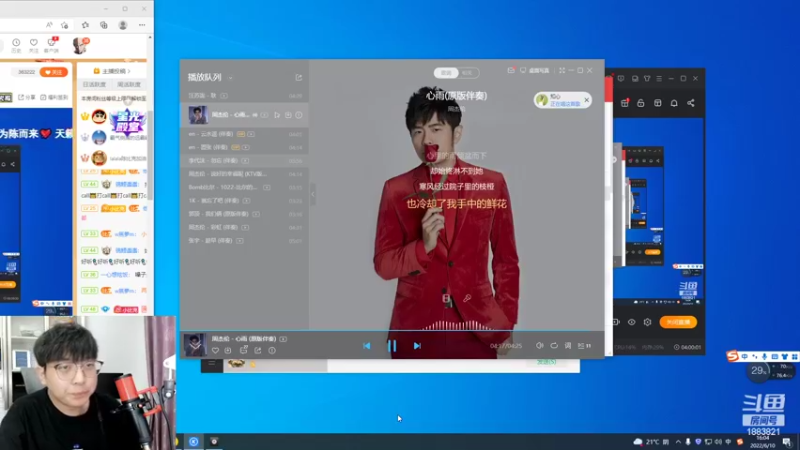800x450 pixels.
Task: Share the current song from bottom bar
Action: 258,351
